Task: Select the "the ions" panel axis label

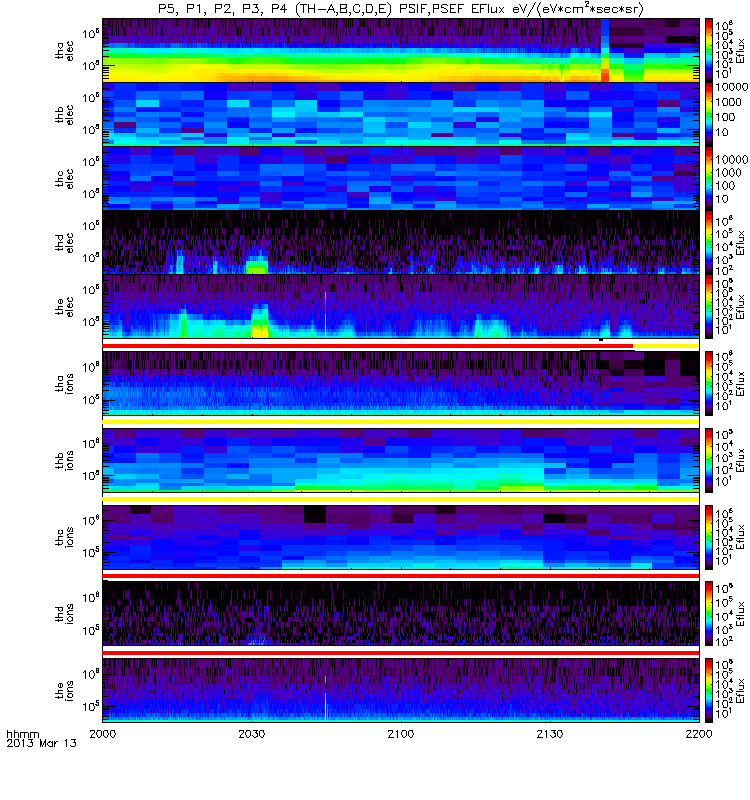Action: (64, 690)
